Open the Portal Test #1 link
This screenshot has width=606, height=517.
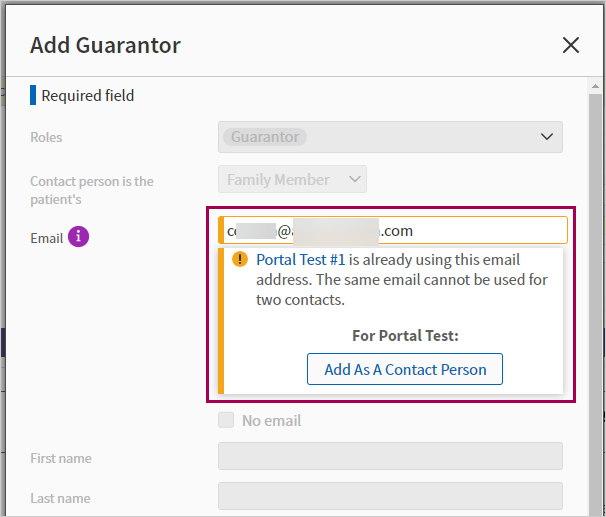(301, 259)
